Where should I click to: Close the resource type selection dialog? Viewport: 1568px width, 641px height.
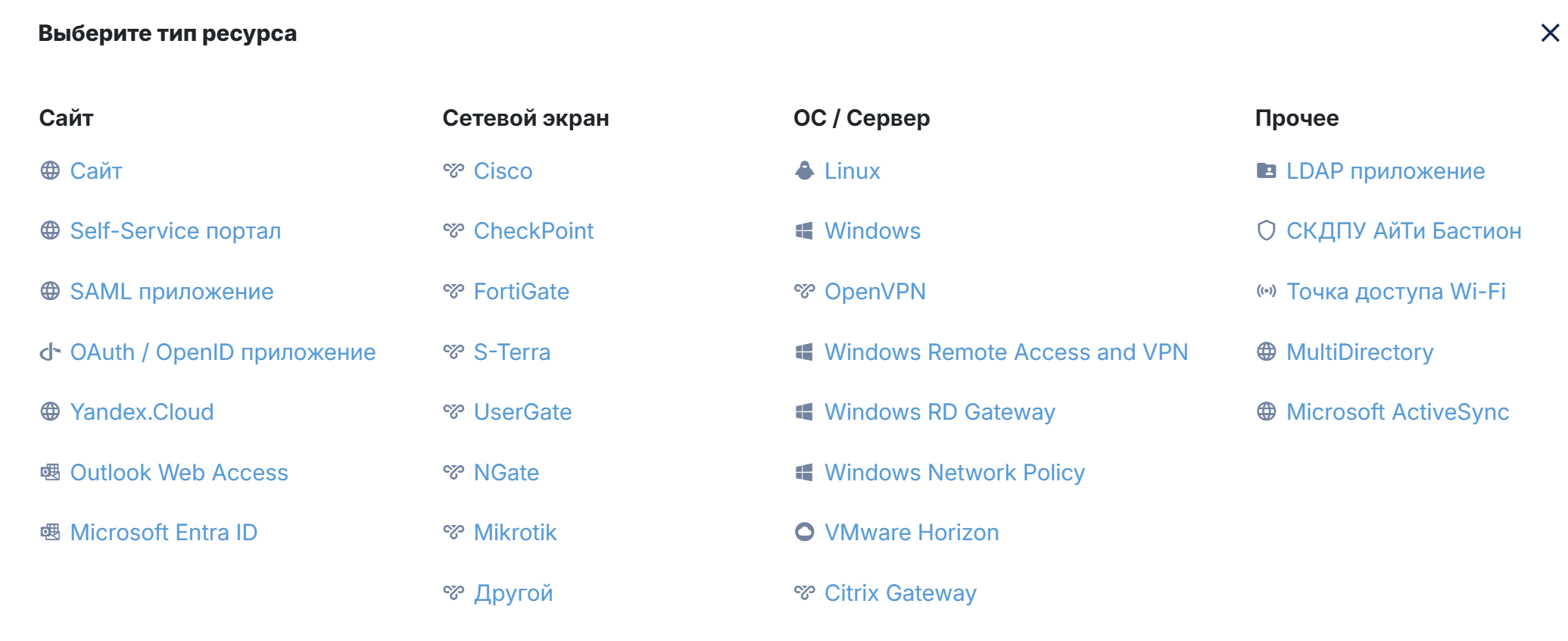click(1550, 33)
